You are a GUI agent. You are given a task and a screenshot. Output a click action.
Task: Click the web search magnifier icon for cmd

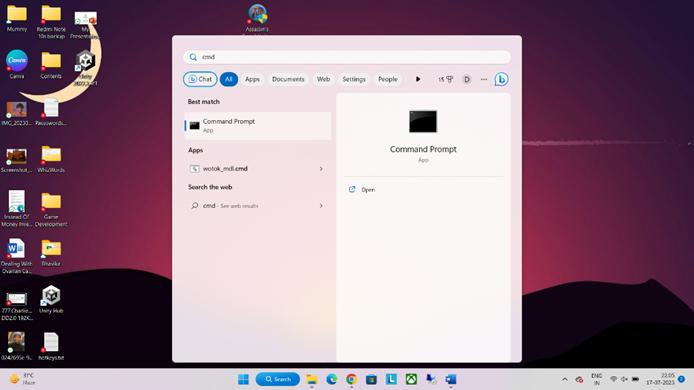point(194,206)
